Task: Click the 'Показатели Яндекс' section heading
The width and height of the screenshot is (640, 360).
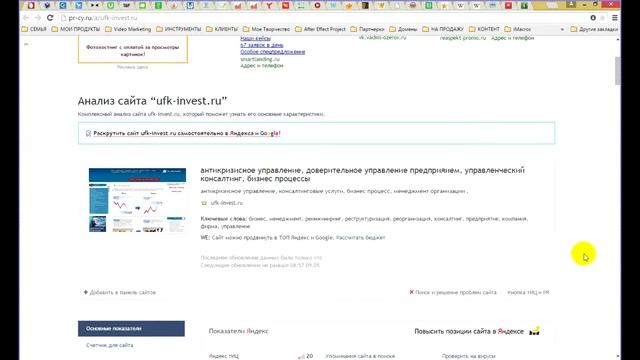Action: coord(238,331)
